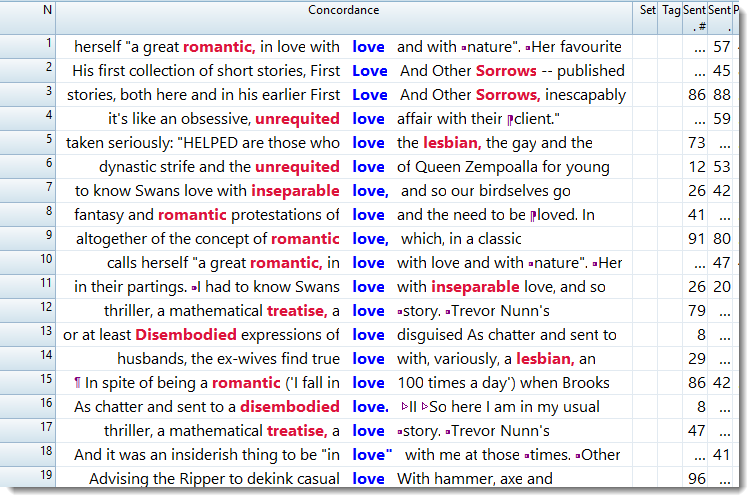
Task: Click value 59 in row 4
Action: click(x=722, y=119)
